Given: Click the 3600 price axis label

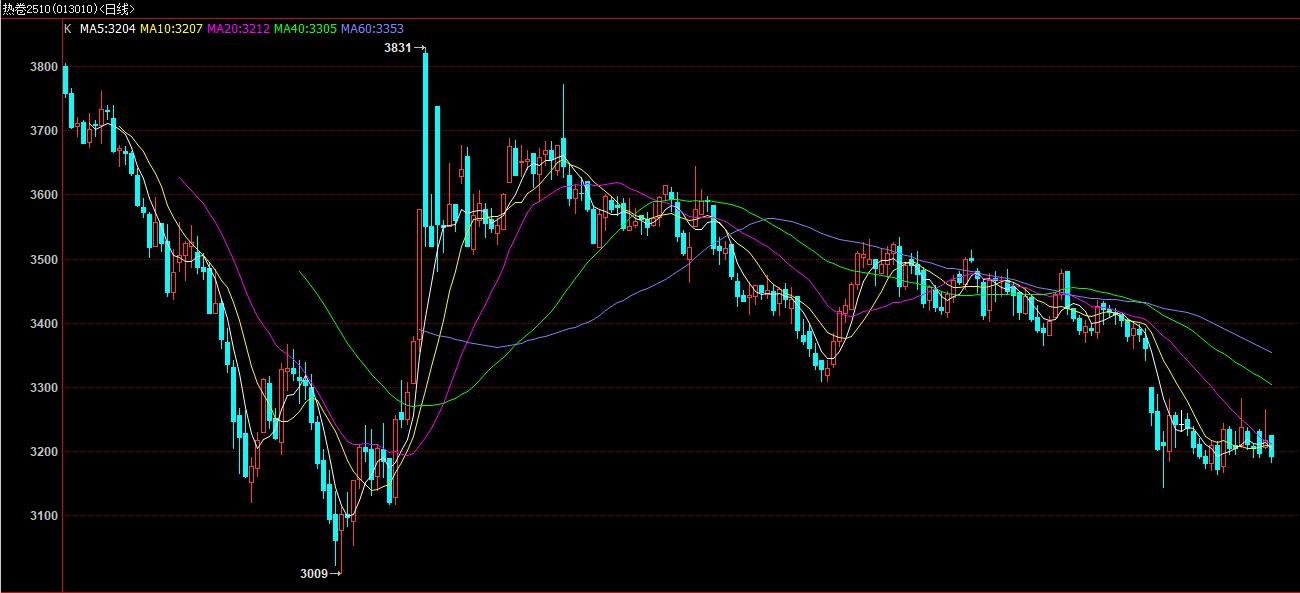Looking at the screenshot, I should tap(44, 195).
